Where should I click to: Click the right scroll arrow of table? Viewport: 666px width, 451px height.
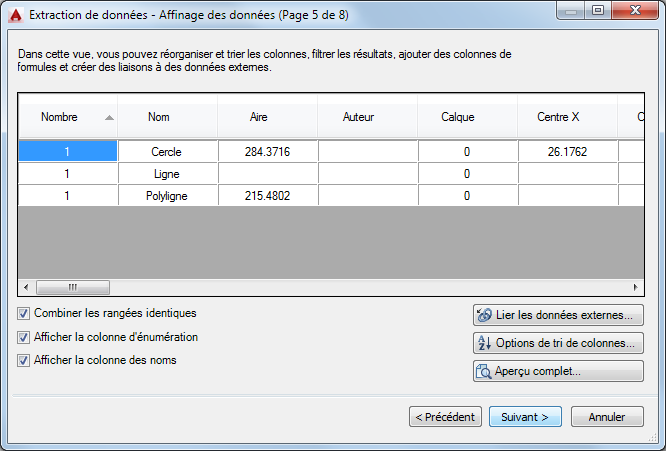(635, 287)
